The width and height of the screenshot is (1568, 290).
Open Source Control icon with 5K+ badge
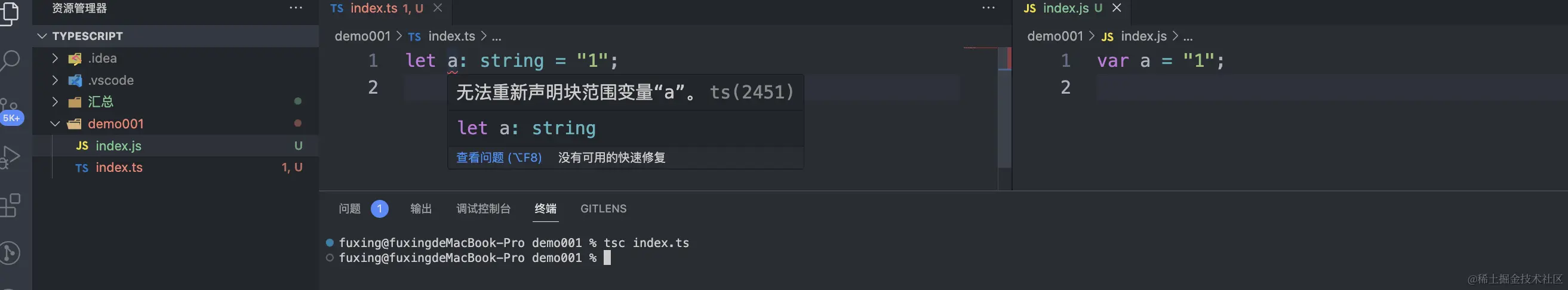[x=10, y=110]
